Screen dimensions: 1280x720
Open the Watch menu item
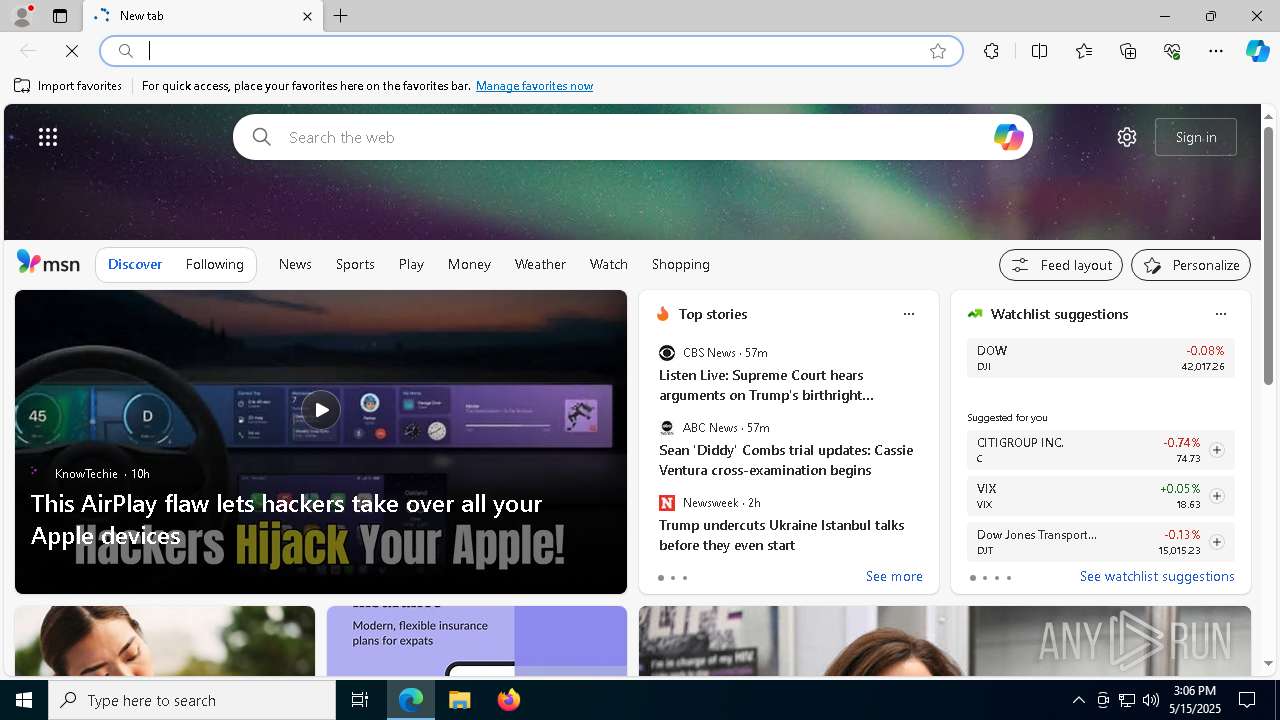point(609,264)
